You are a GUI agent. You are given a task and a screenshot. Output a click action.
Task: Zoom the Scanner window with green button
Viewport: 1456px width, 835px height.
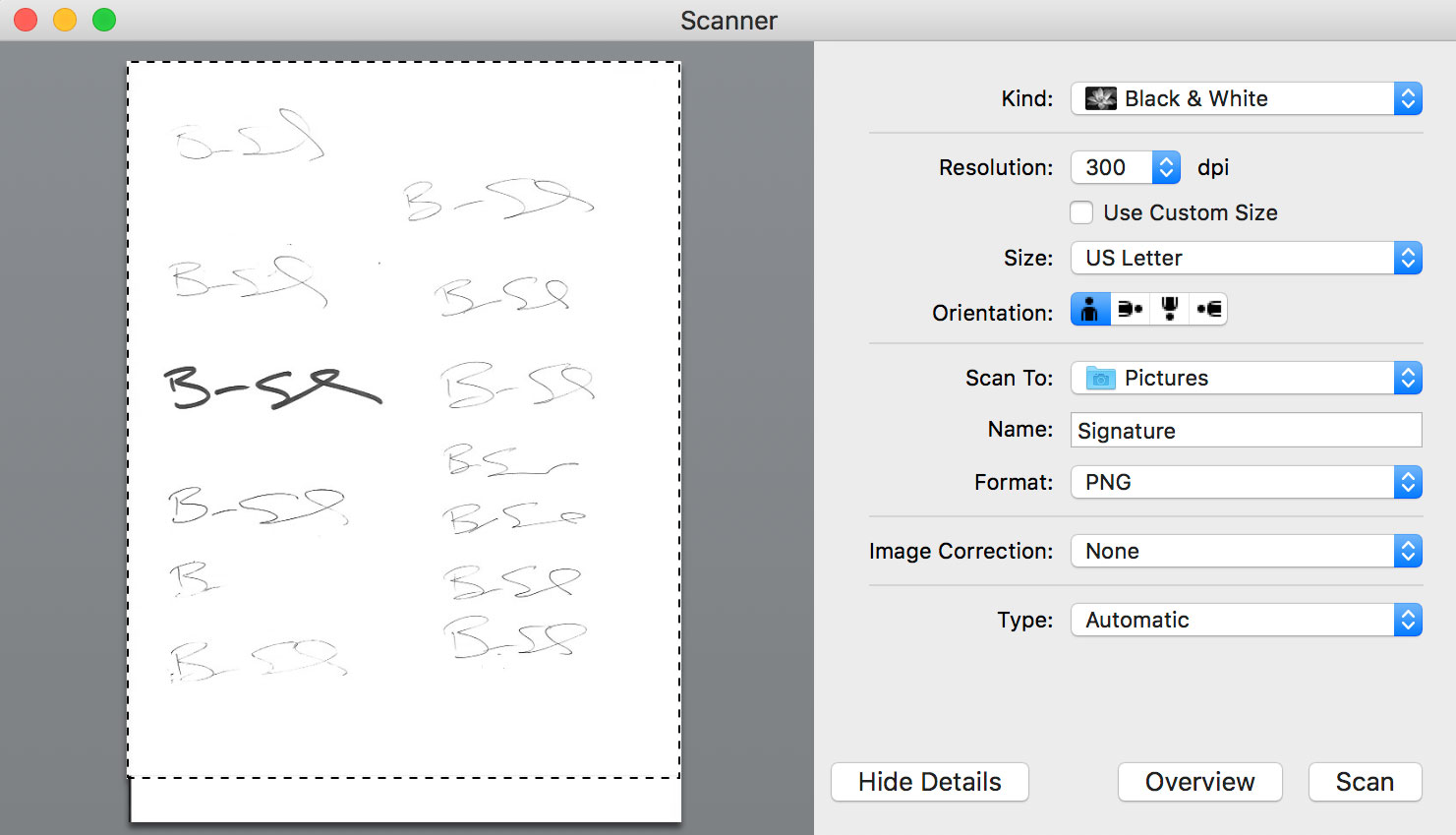tap(104, 20)
